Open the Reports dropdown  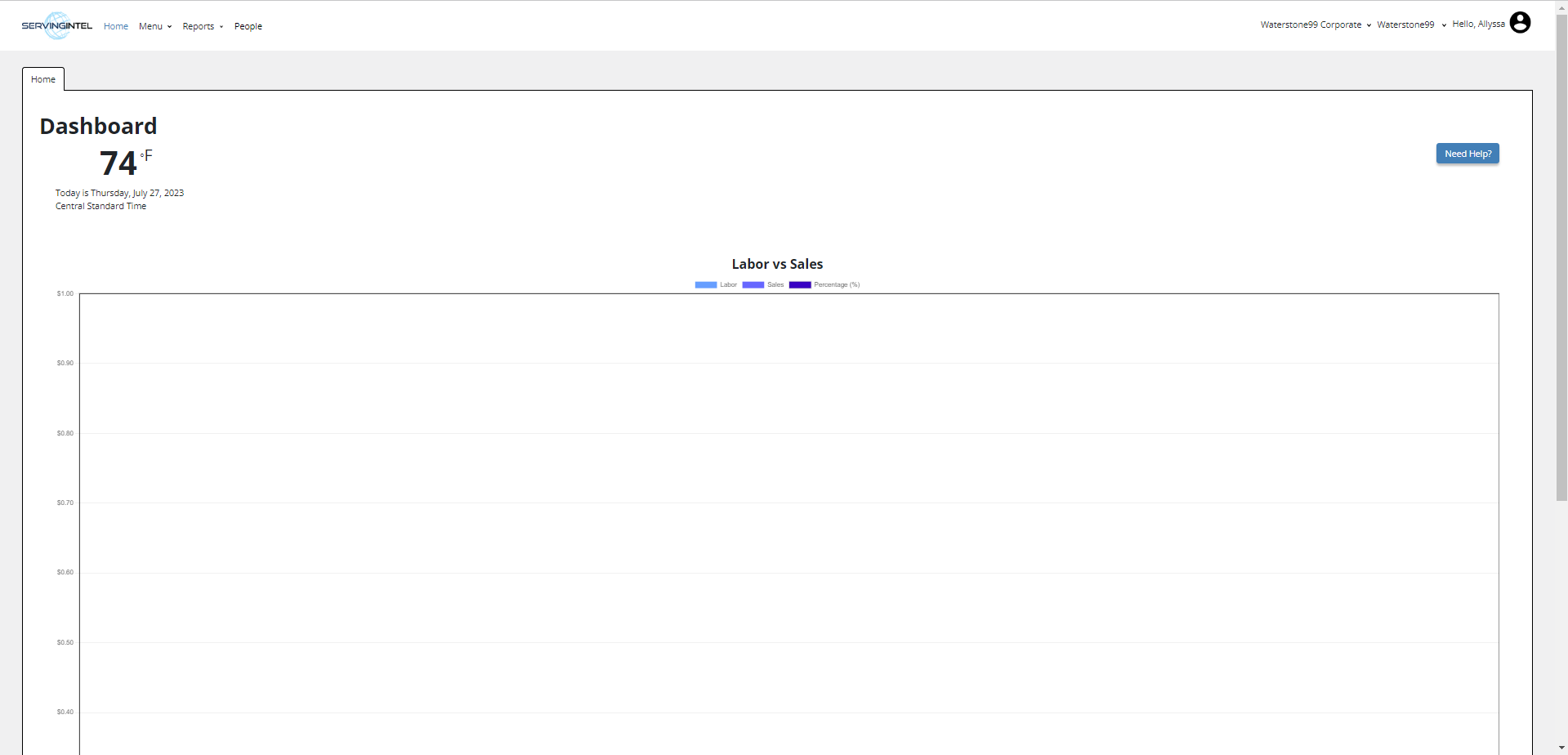[x=202, y=26]
